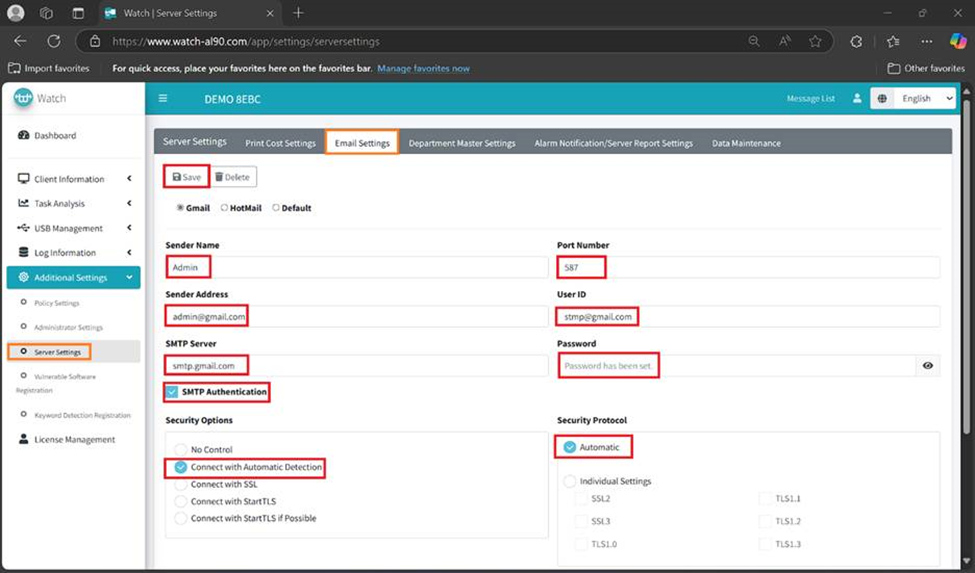
Task: Toggle the SMTP Authentication checkbox
Action: point(173,392)
